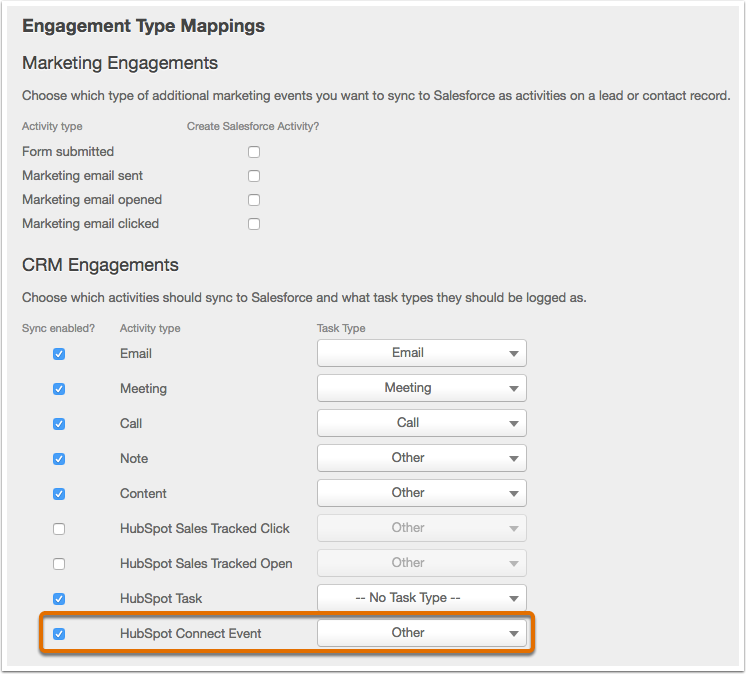The height and width of the screenshot is (674, 746).
Task: Uncheck the Note sync checkbox
Action: [59, 459]
